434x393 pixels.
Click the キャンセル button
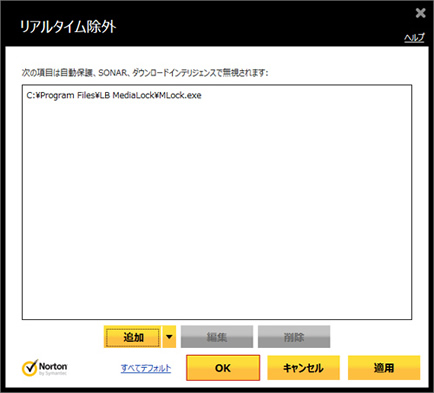click(303, 368)
